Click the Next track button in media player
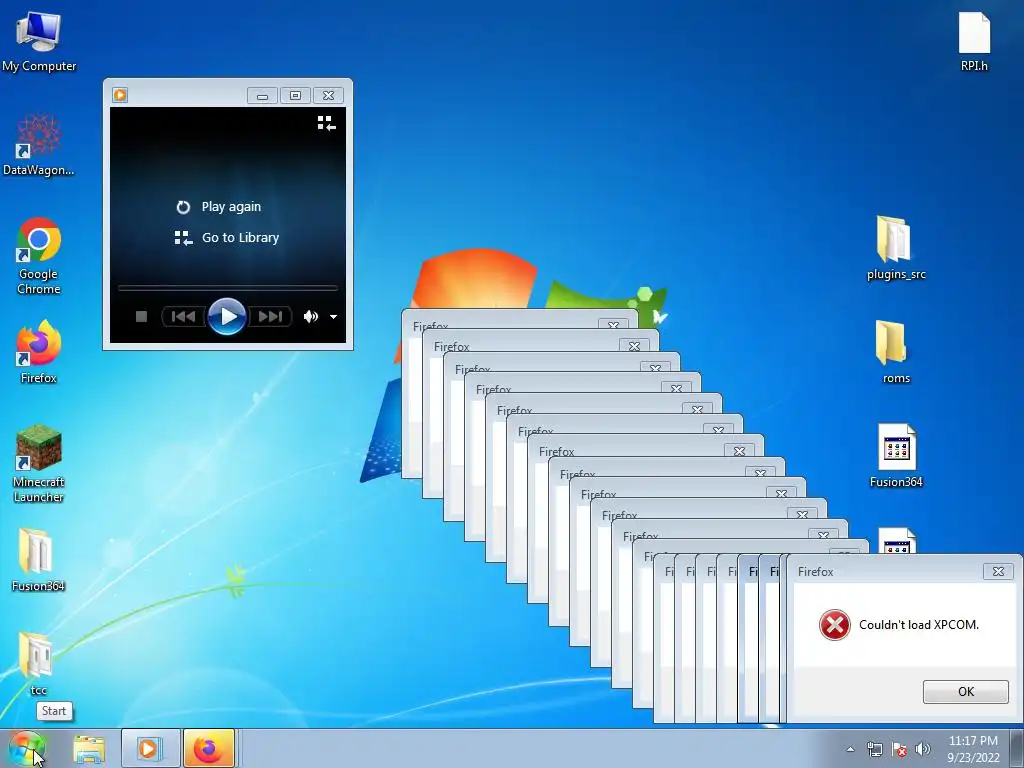 (x=270, y=317)
